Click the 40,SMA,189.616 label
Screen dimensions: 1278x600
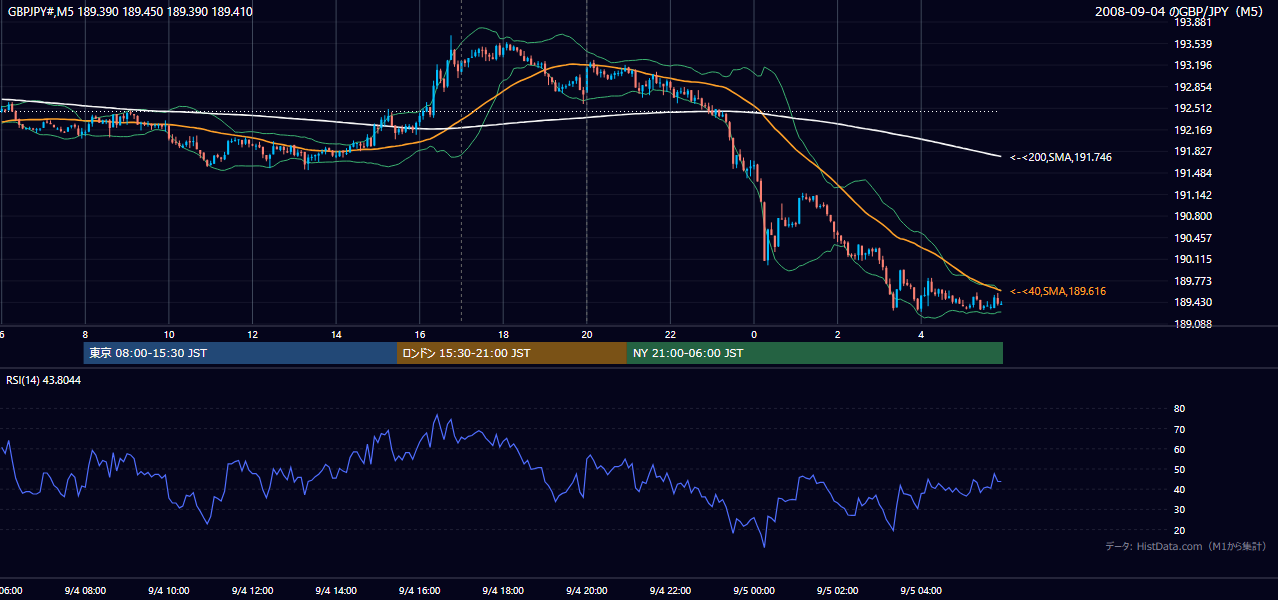point(1058,291)
